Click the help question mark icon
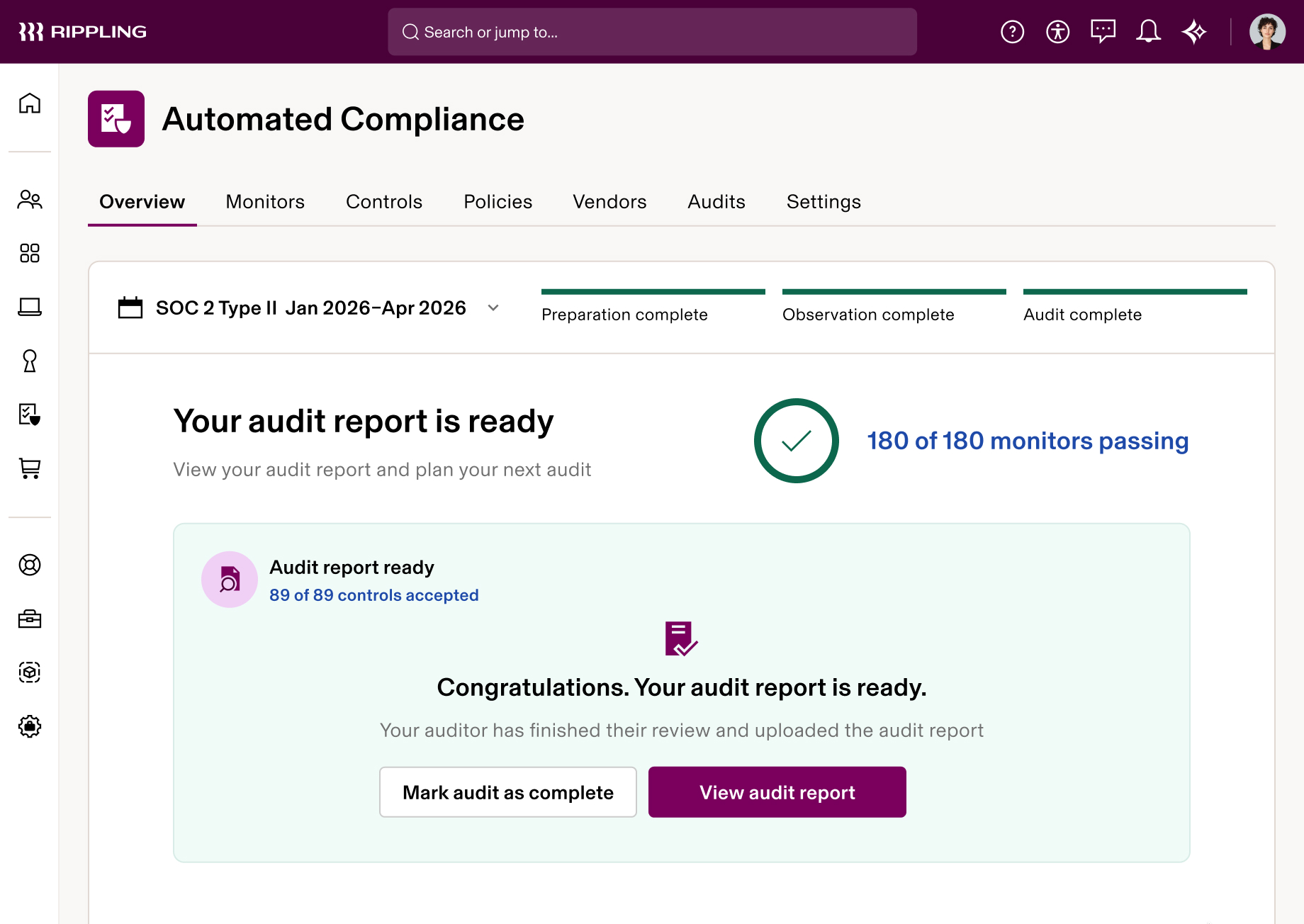This screenshot has height=924, width=1304. (1013, 31)
